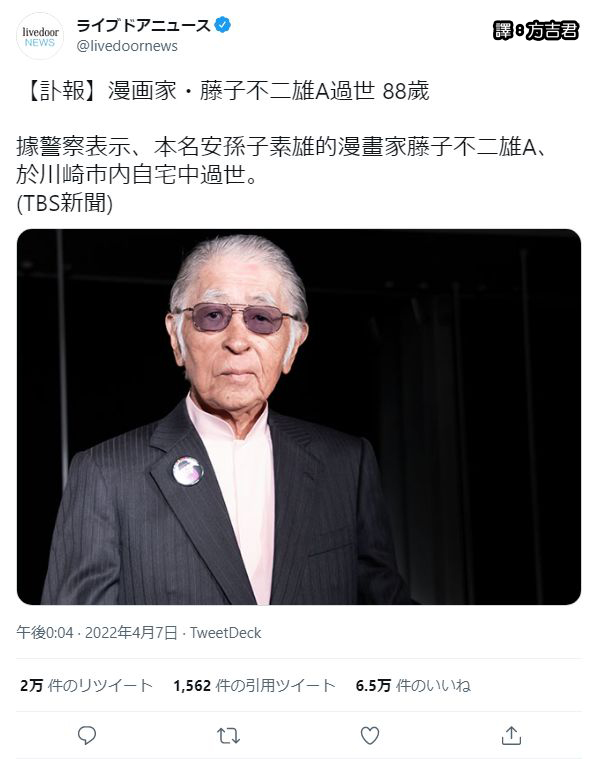View the 6.5万 件のいいね list
Viewport: 598px width, 759px height.
pyautogui.click(x=413, y=685)
